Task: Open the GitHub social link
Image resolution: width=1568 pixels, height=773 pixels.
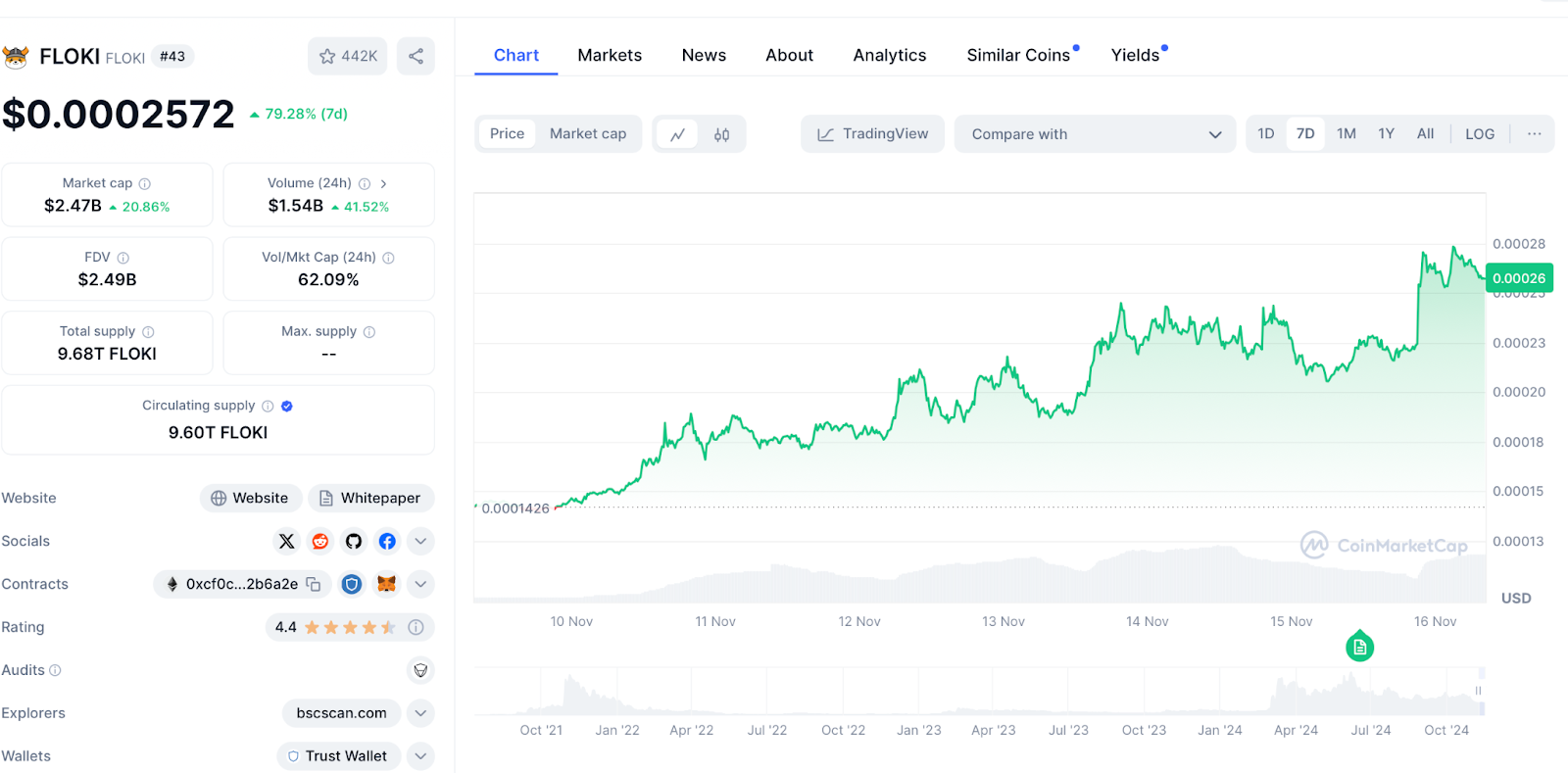Action: click(354, 541)
